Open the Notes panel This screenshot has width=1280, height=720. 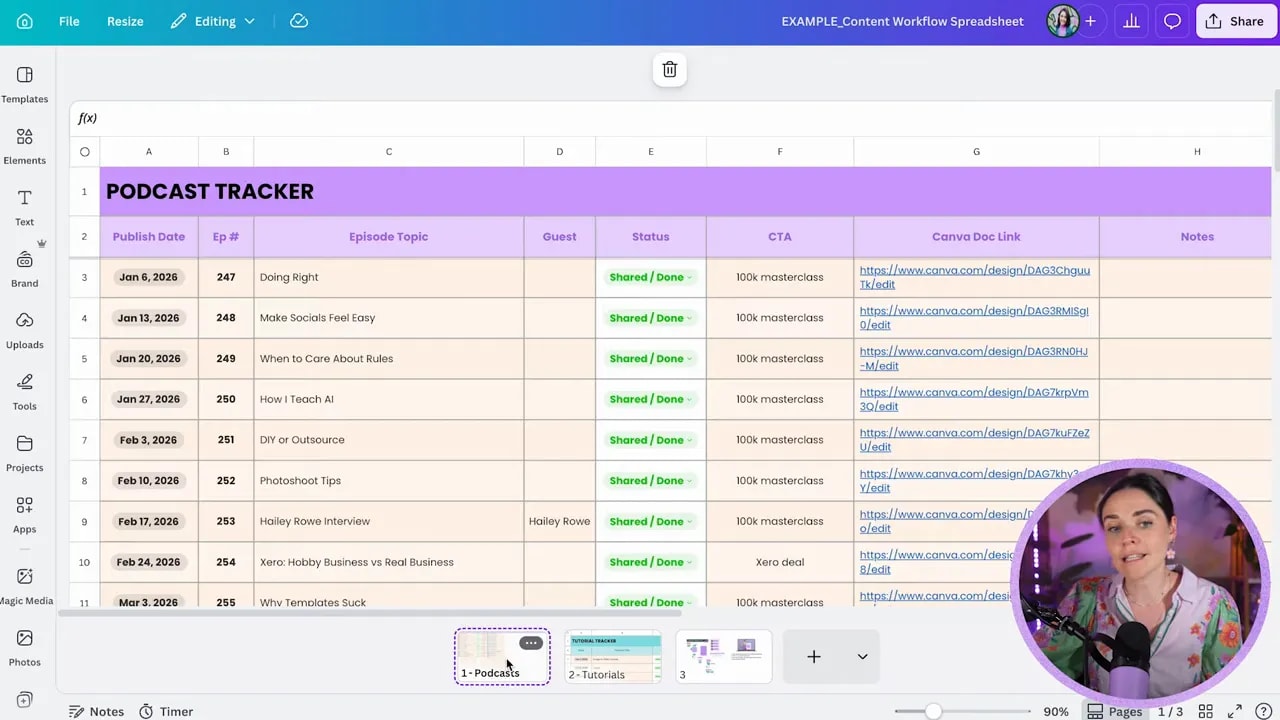coord(96,712)
